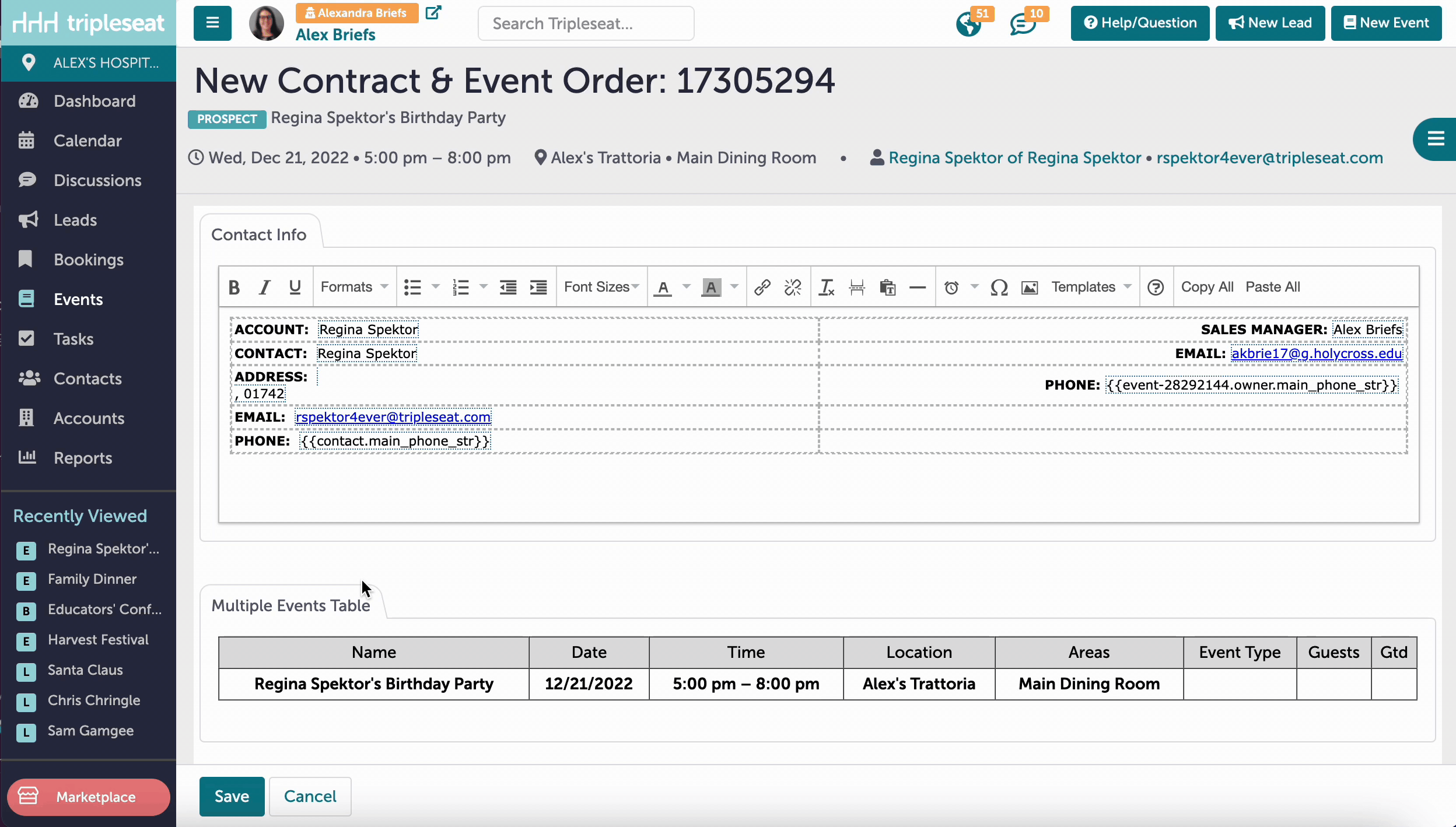Select the Contact Info tab
The height and width of the screenshot is (827, 1456).
coord(259,234)
